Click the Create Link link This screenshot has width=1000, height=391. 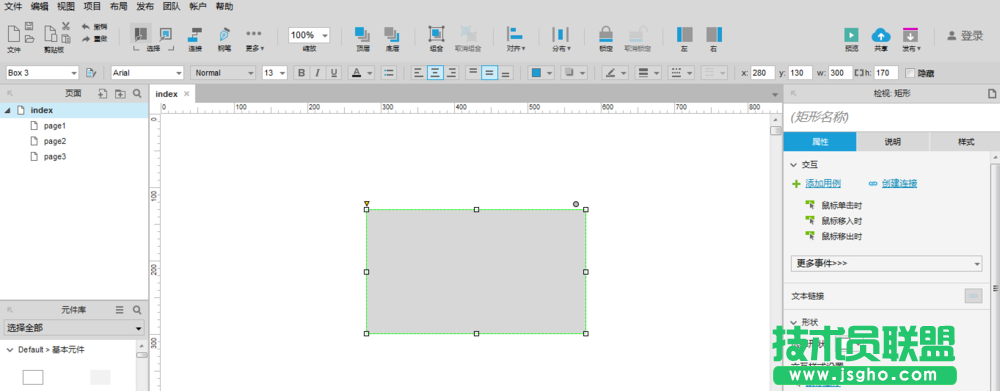[899, 184]
